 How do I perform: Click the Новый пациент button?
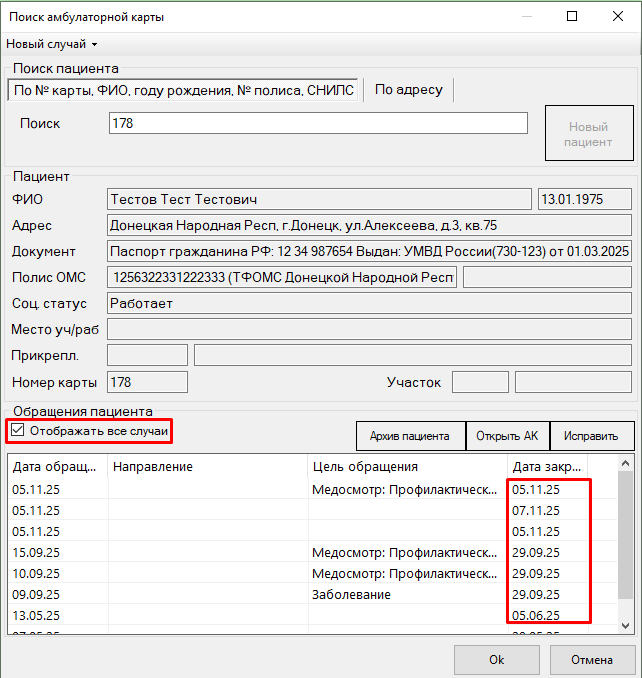589,133
